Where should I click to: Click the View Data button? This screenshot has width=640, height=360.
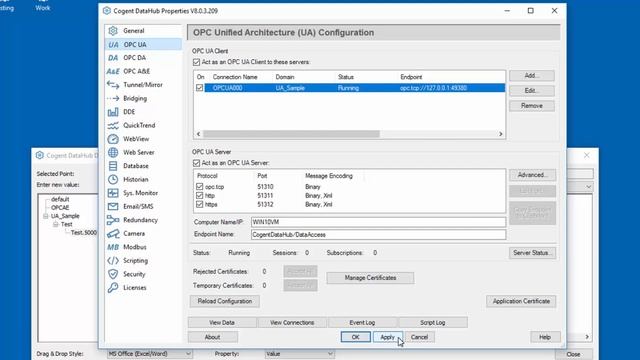click(222, 322)
